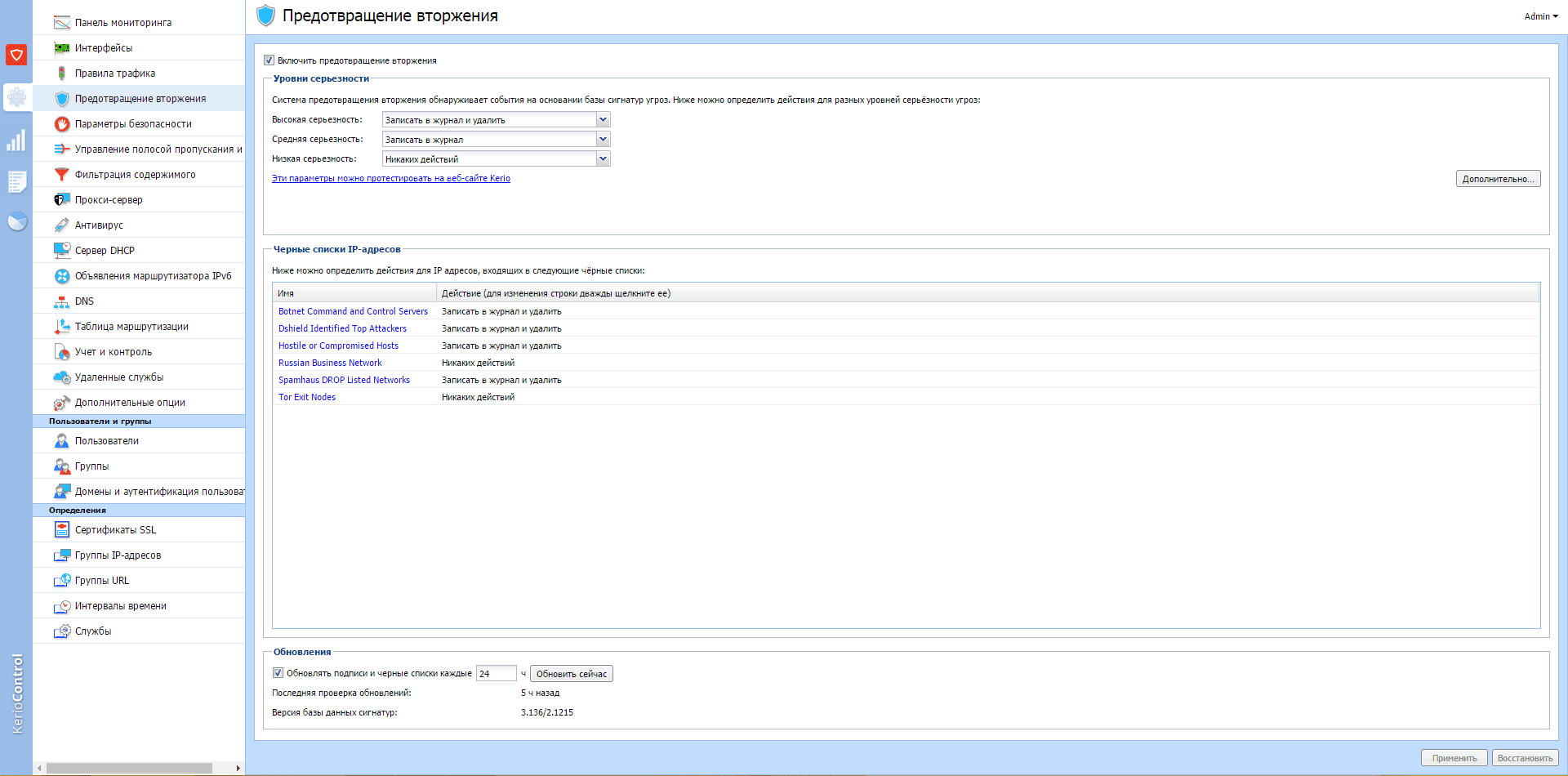The image size is (1568, 776).
Task: Disable the intrusion prevention checkbox
Action: (269, 60)
